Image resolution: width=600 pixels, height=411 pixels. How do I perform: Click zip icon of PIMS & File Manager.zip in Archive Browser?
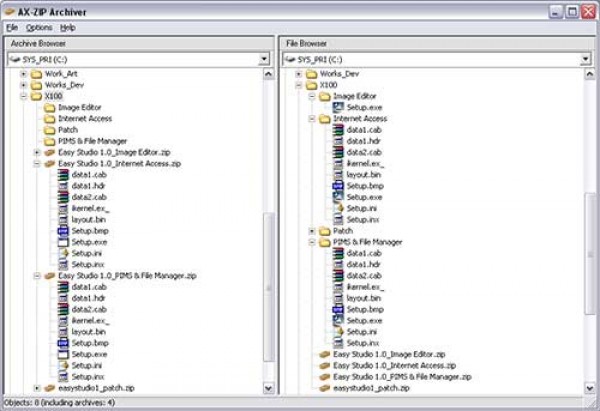(x=49, y=276)
